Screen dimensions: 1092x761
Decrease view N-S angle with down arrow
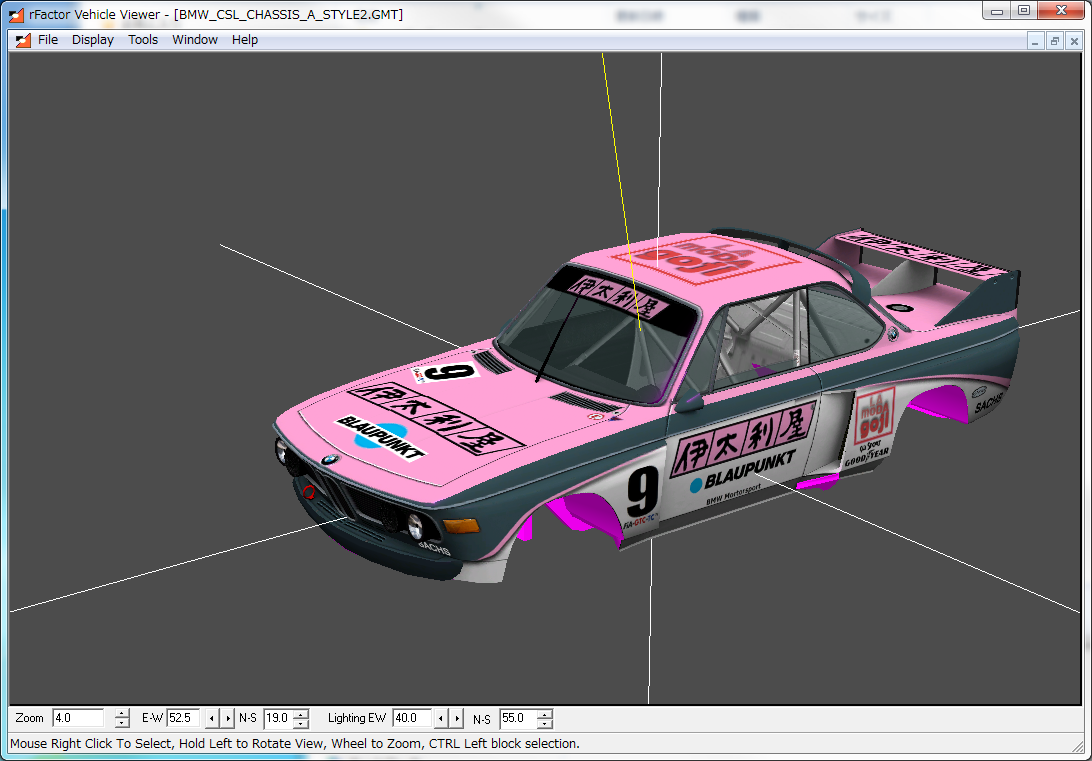(301, 723)
